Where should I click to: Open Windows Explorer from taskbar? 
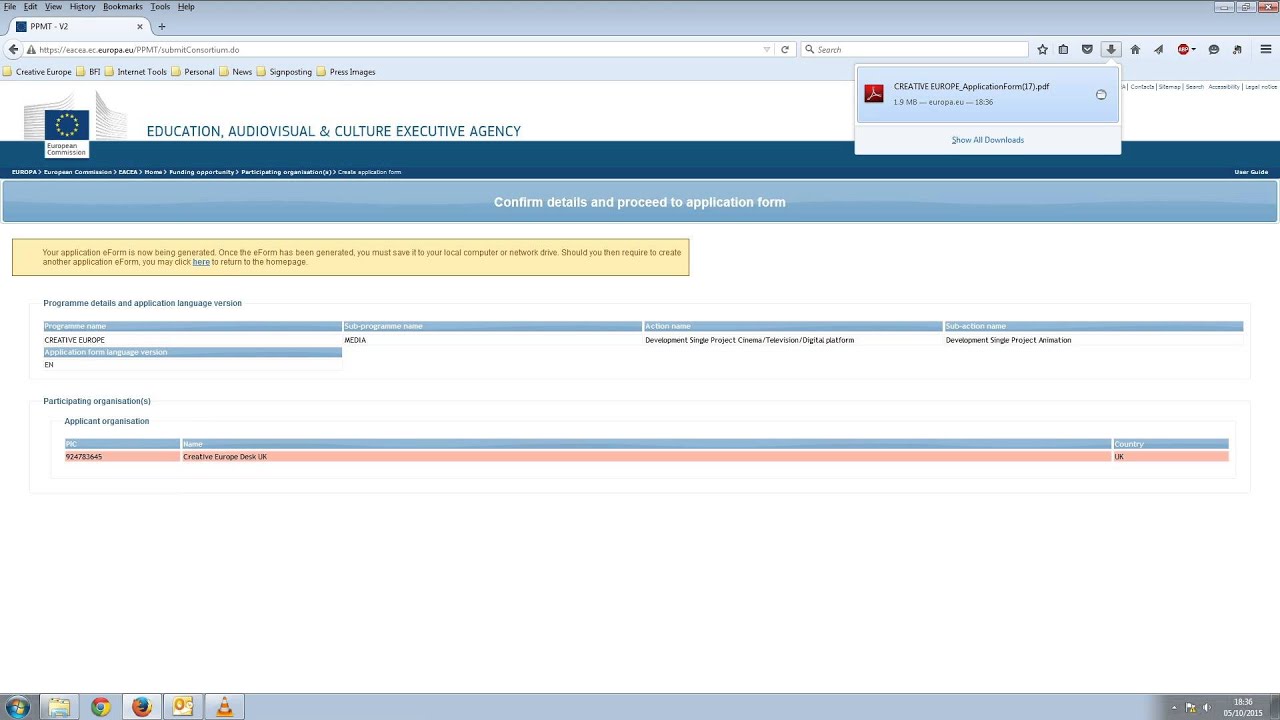59,707
